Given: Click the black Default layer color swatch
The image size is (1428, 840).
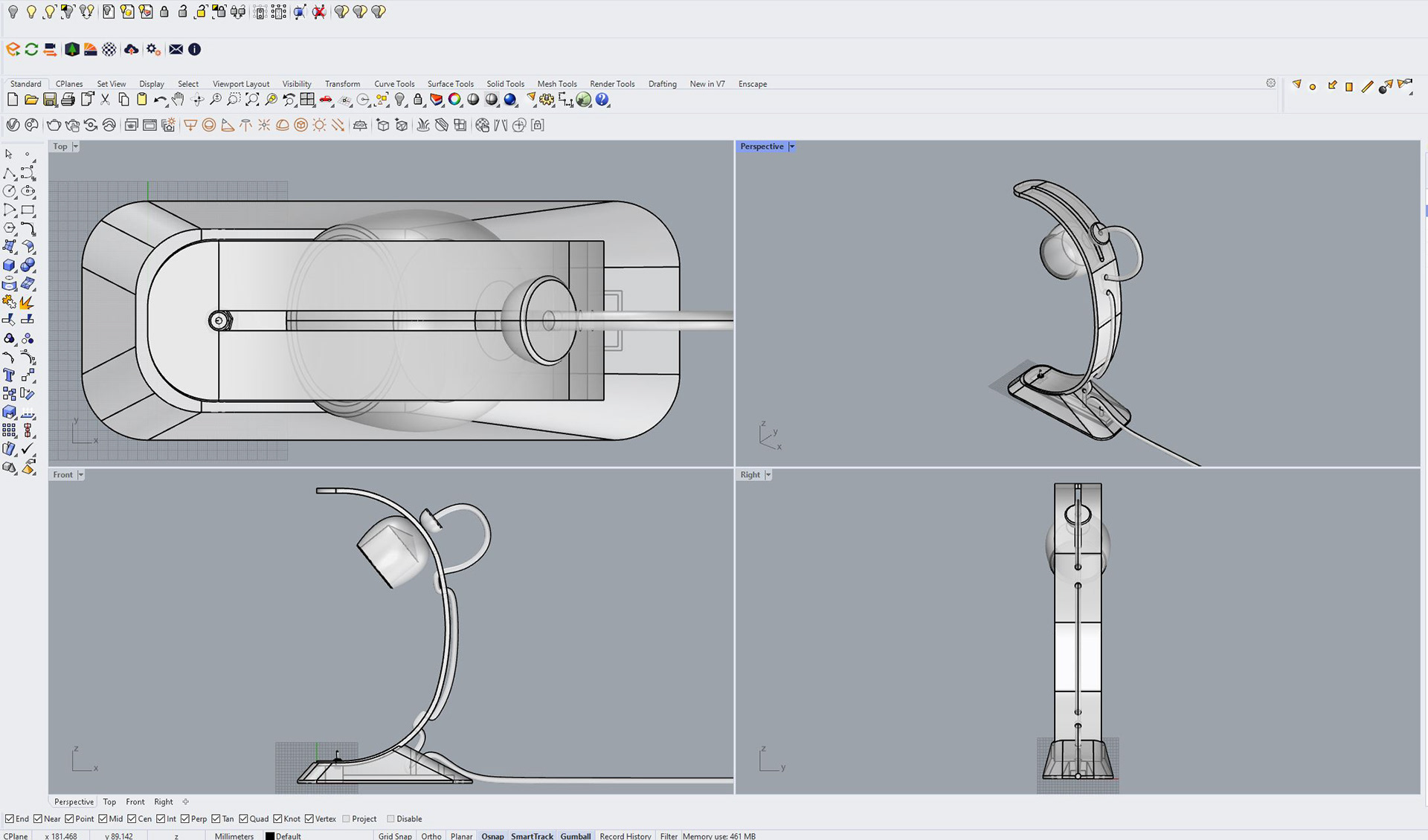Looking at the screenshot, I should tap(270, 836).
